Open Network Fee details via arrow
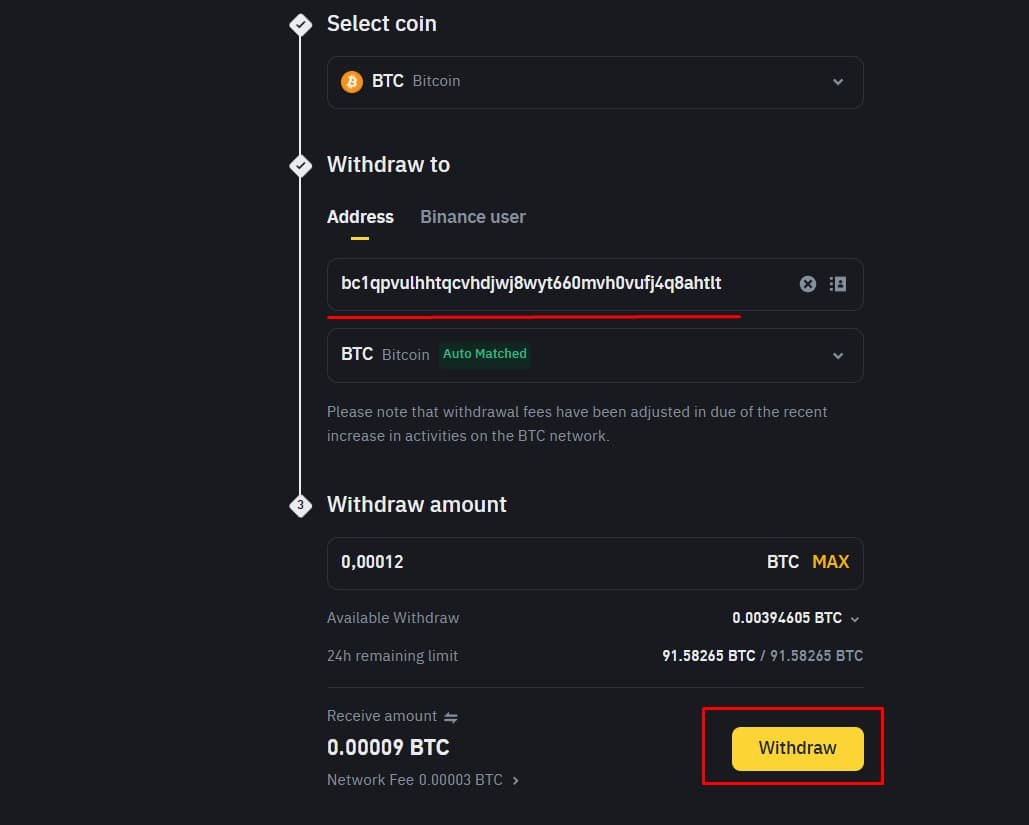The height and width of the screenshot is (825, 1029). click(x=515, y=780)
